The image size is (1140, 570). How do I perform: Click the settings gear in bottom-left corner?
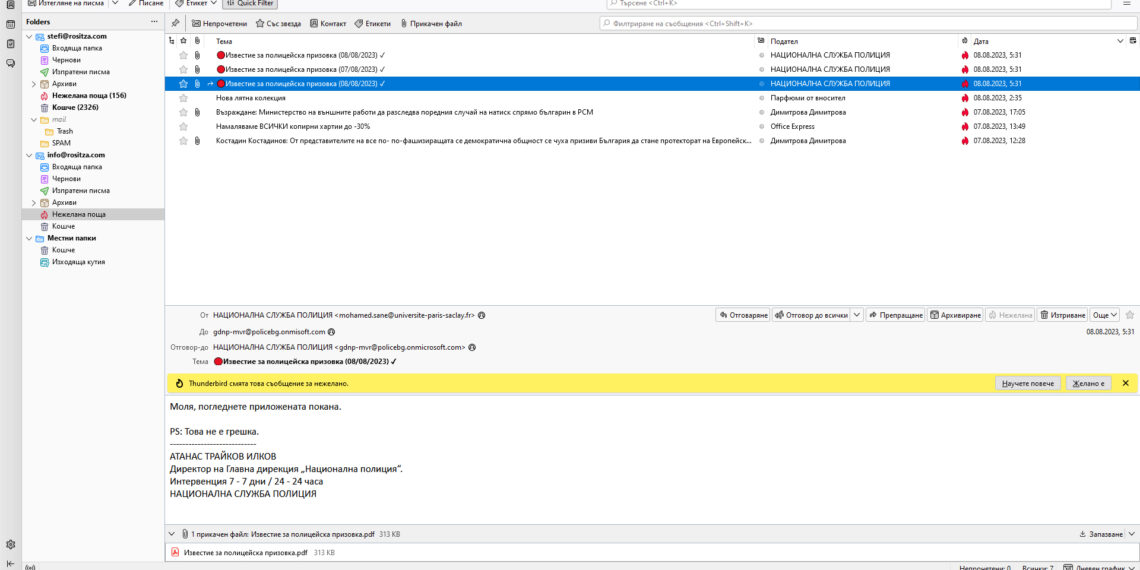click(10, 545)
